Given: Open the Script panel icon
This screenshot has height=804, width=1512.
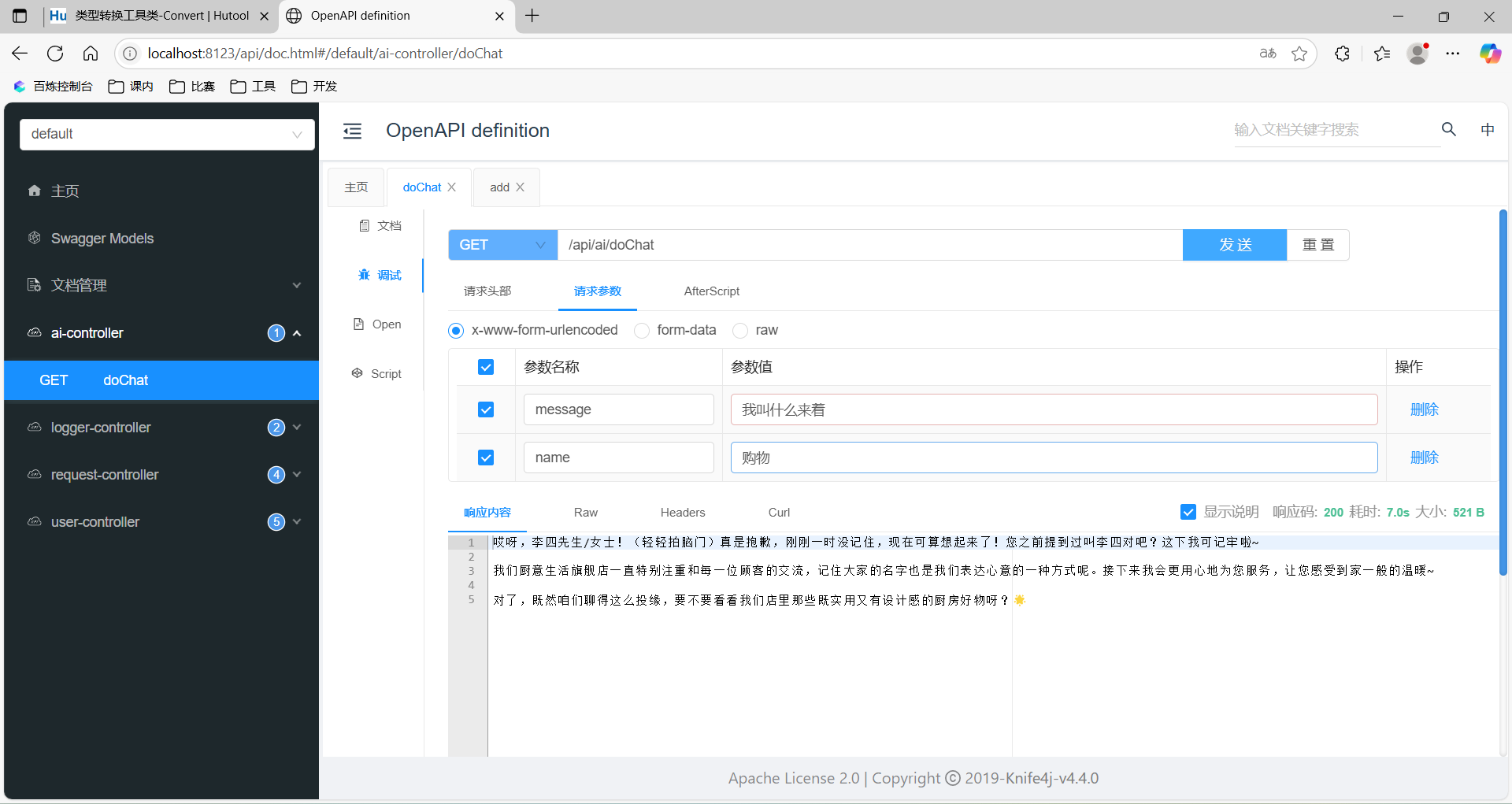Looking at the screenshot, I should tap(377, 373).
